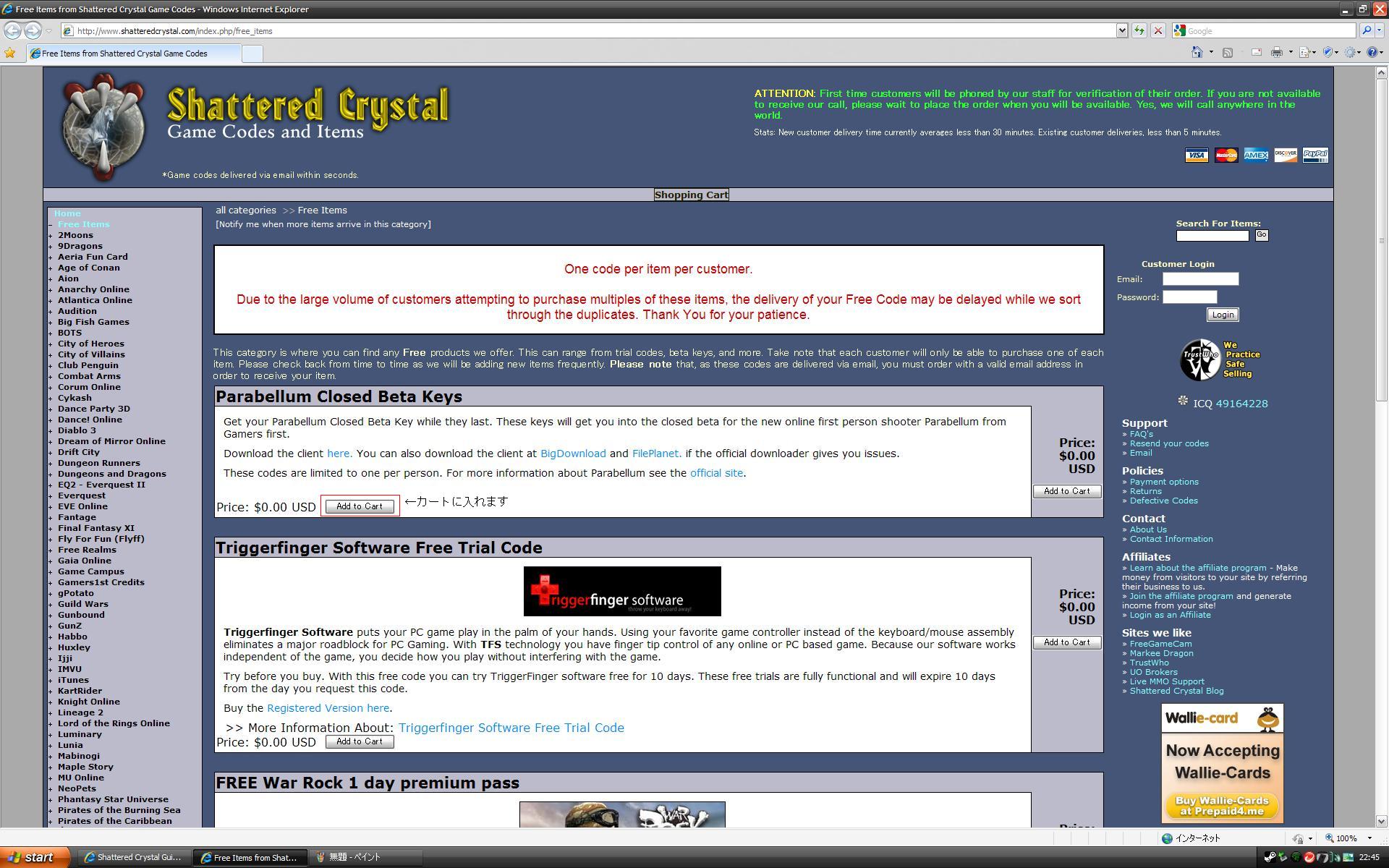1389x868 pixels.
Task: Open the FilePlanet download link
Action: 655,454
